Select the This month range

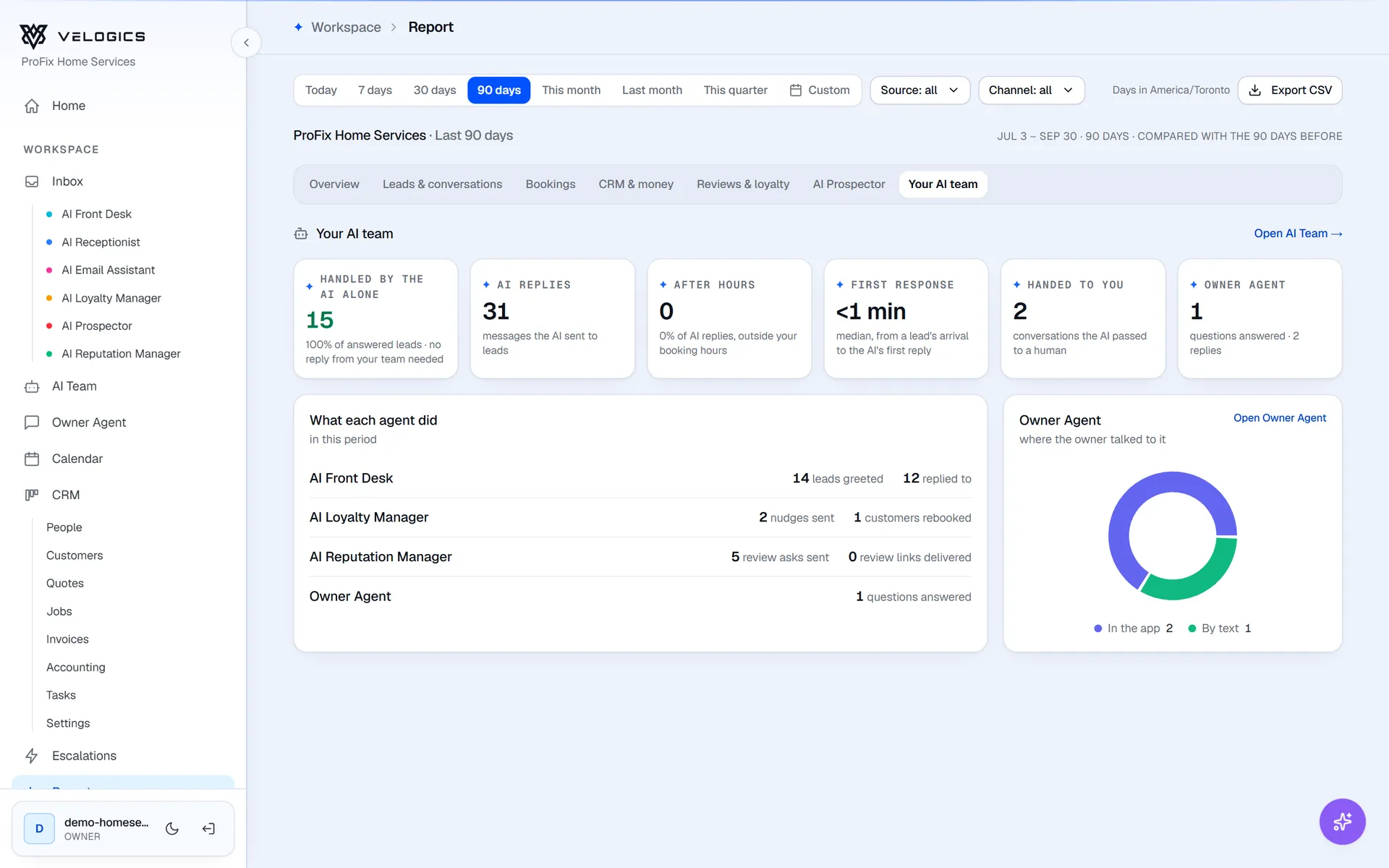pyautogui.click(x=572, y=90)
